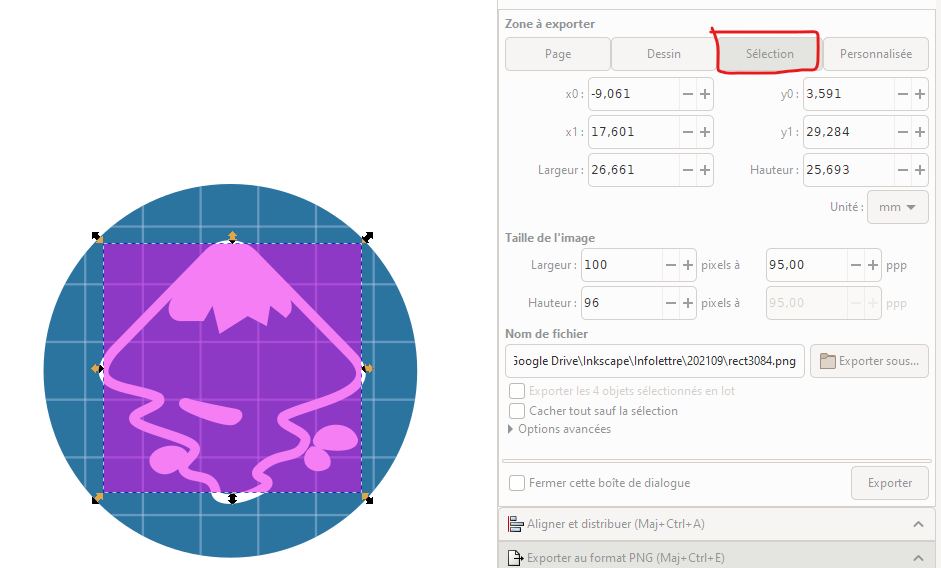Click the Exporter sous... button
The height and width of the screenshot is (568, 941).
click(869, 361)
